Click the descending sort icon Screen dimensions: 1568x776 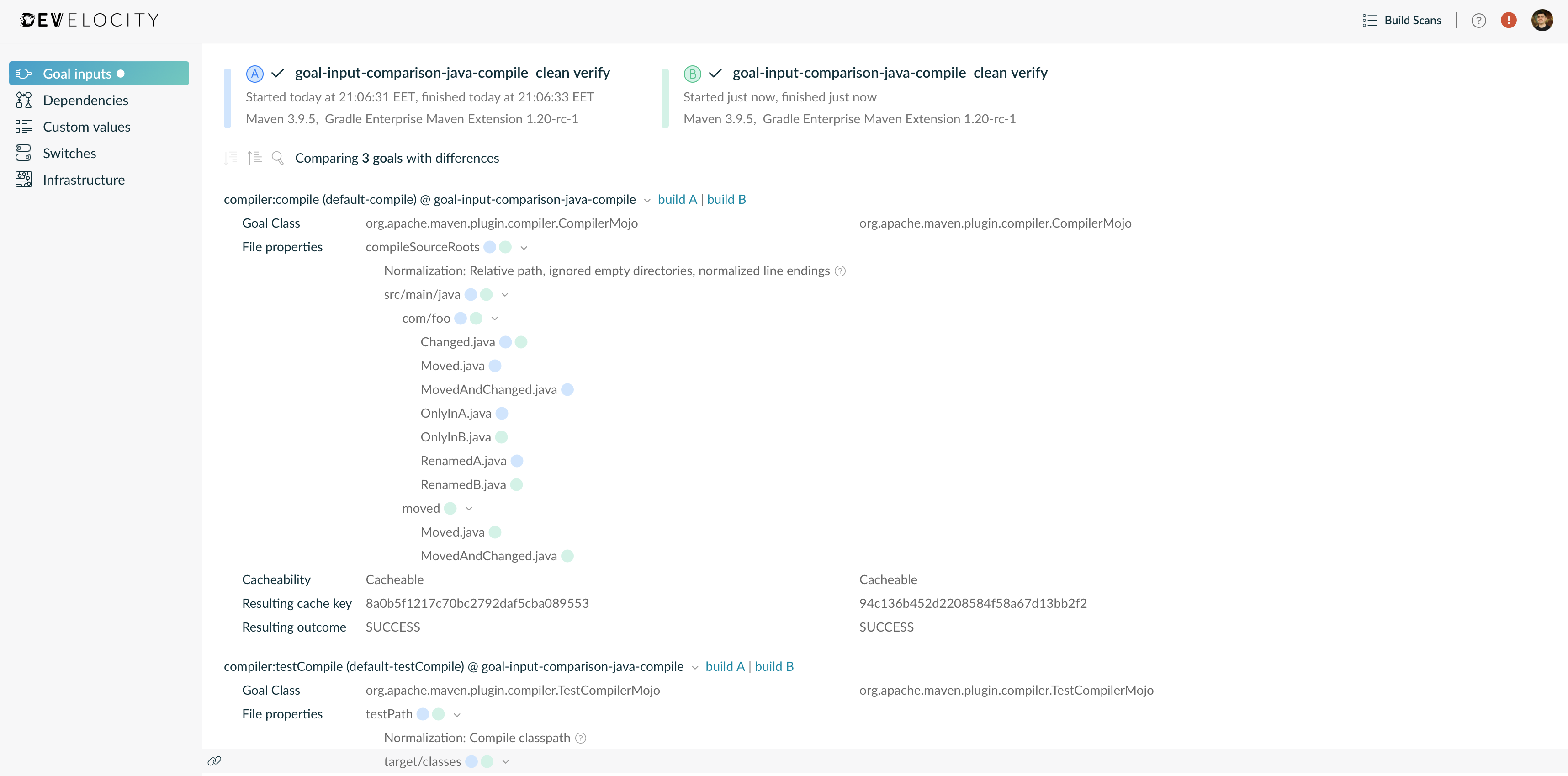(x=230, y=157)
